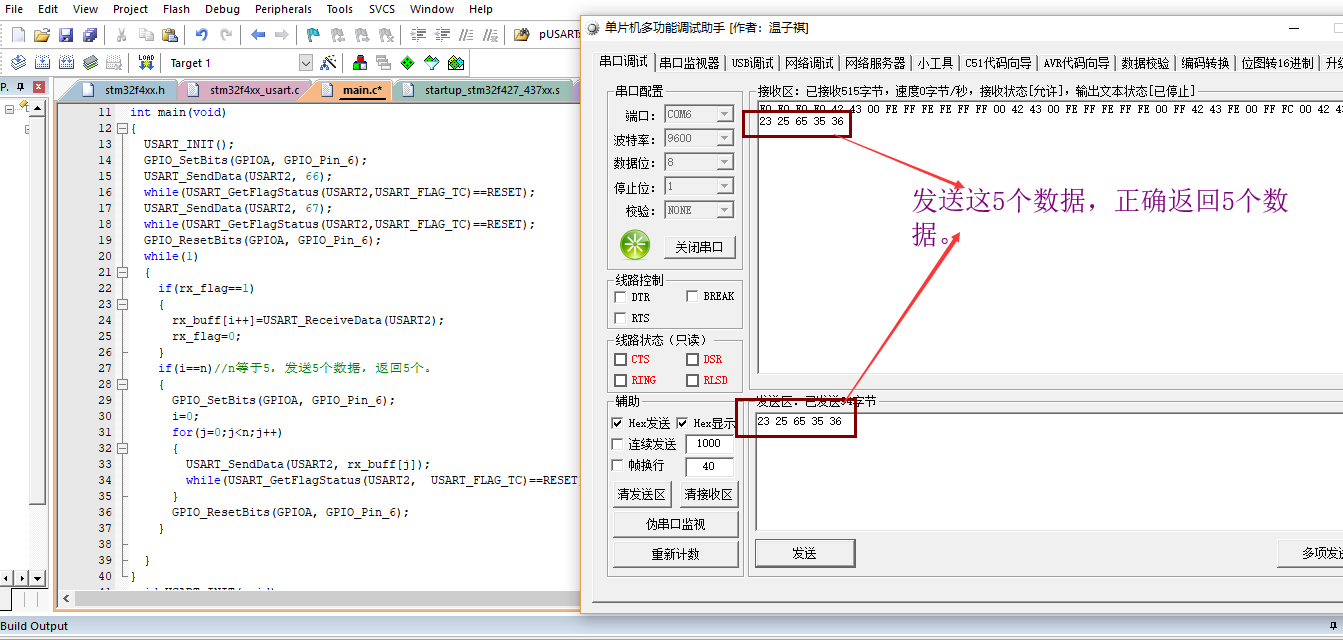Click the CTS status box

620,359
